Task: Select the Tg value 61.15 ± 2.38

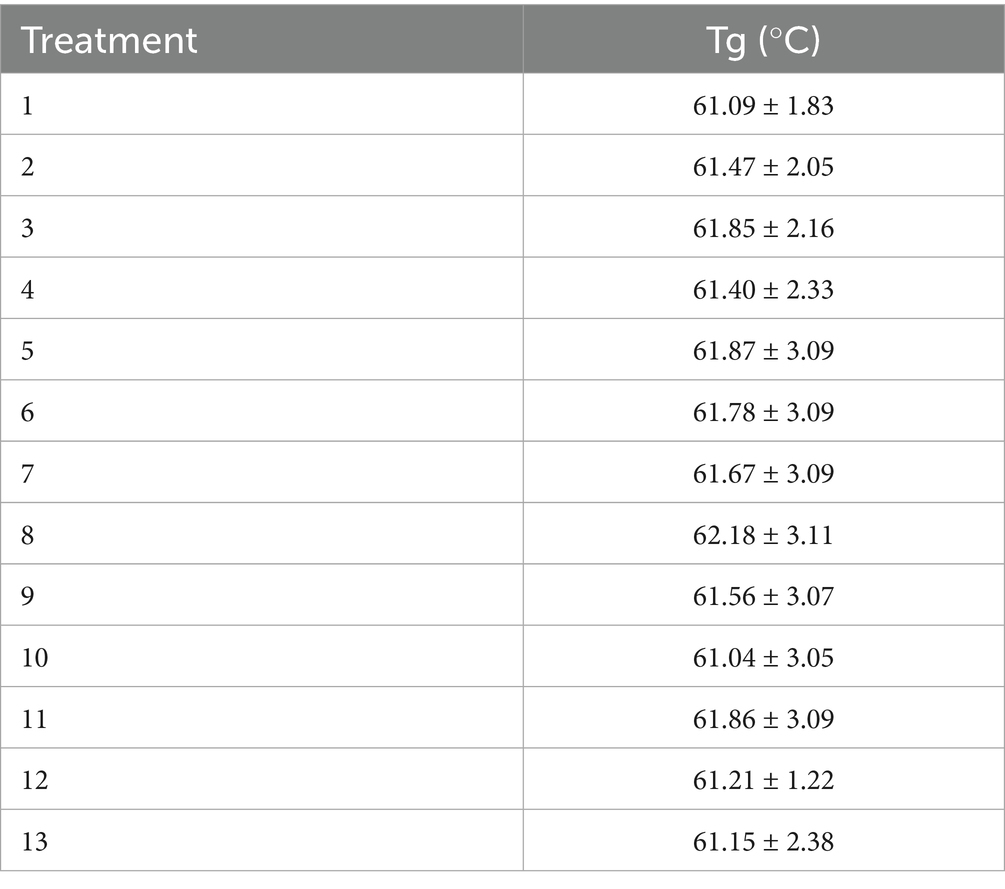Action: [x=763, y=842]
